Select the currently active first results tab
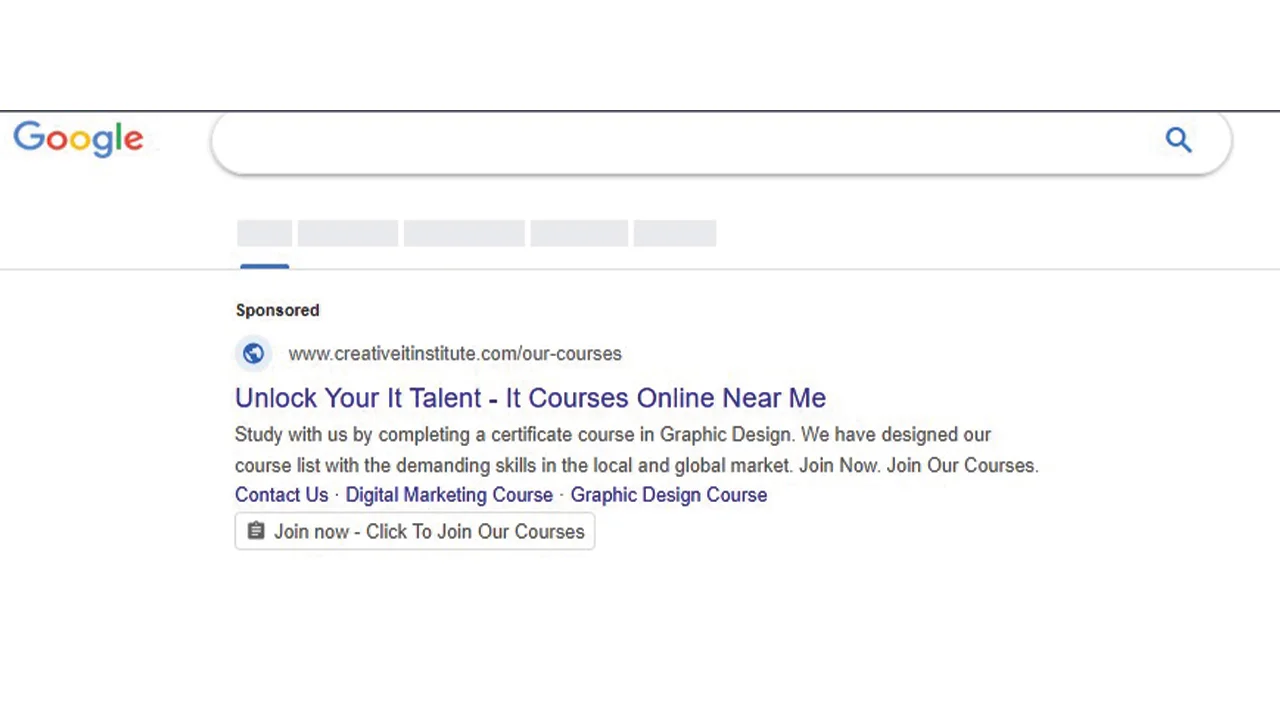The width and height of the screenshot is (1280, 720). [x=264, y=233]
